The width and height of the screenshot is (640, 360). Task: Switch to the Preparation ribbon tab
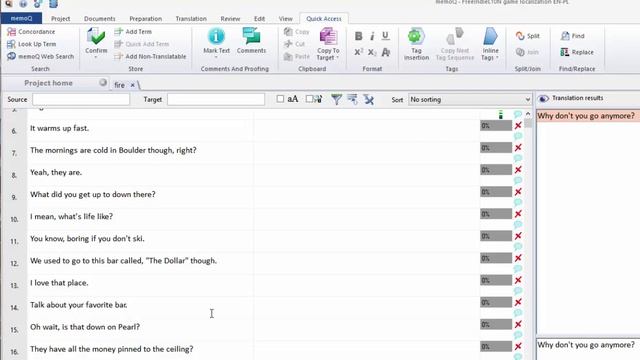tap(146, 19)
